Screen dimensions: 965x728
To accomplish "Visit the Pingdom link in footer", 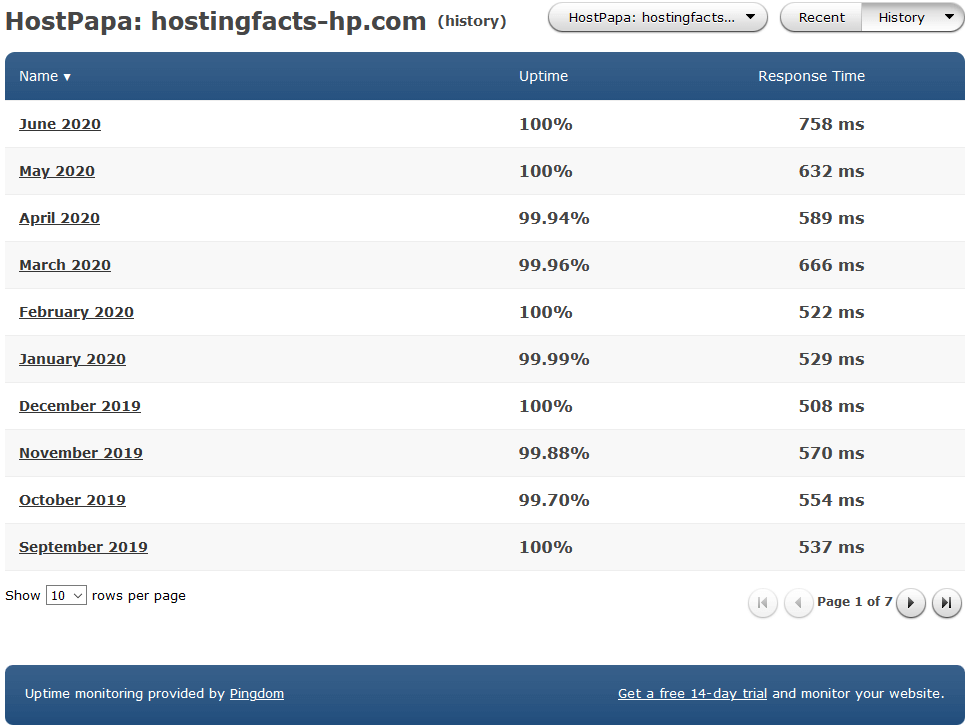I will tap(257, 694).
